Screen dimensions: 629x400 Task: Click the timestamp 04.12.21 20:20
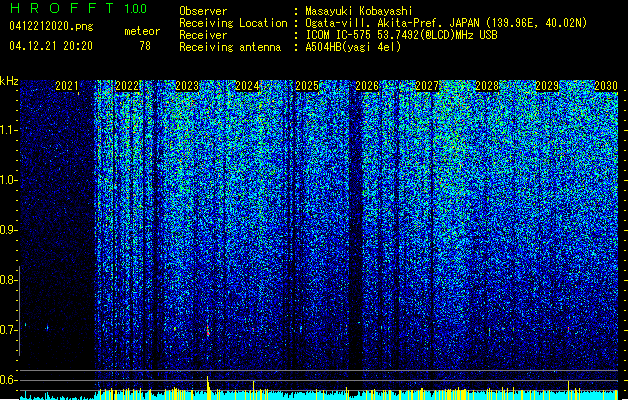tap(51, 46)
